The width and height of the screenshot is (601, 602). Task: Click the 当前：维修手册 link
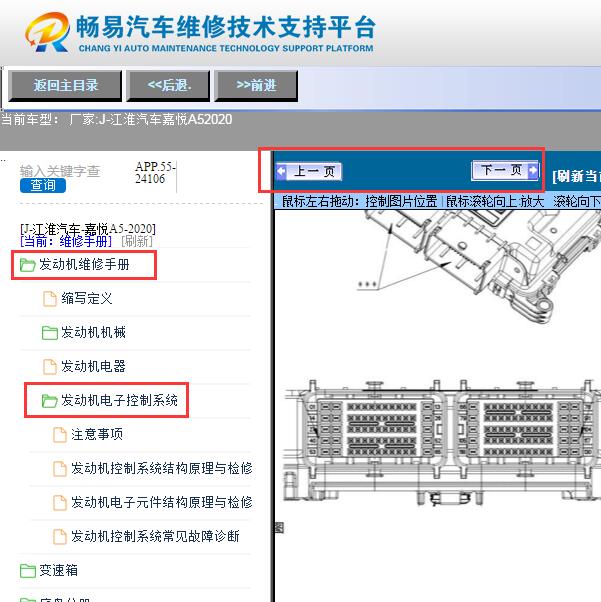click(66, 241)
